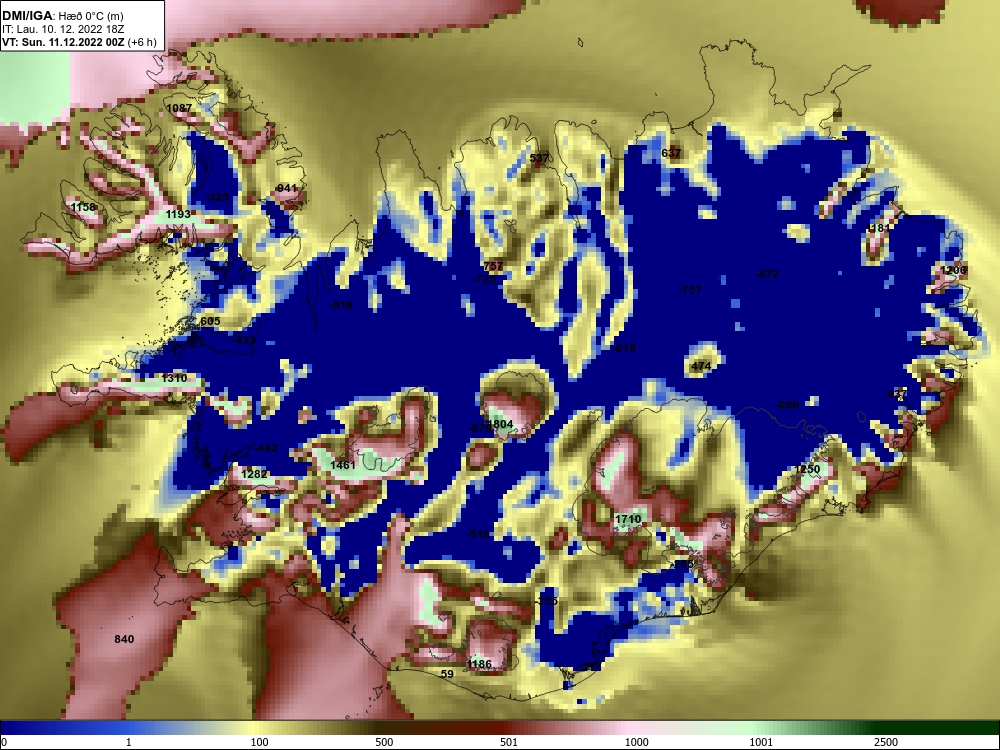This screenshot has width=1000, height=750.
Task: Click the 1250 height label
Action: click(x=807, y=469)
